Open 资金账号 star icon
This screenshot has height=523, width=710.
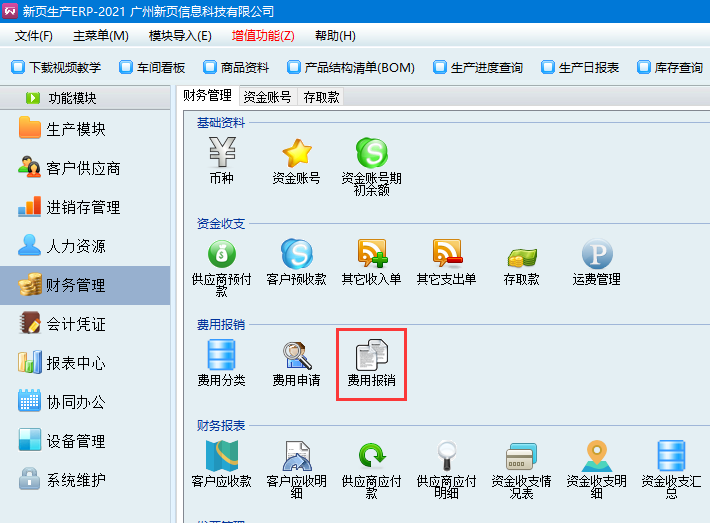pos(297,154)
